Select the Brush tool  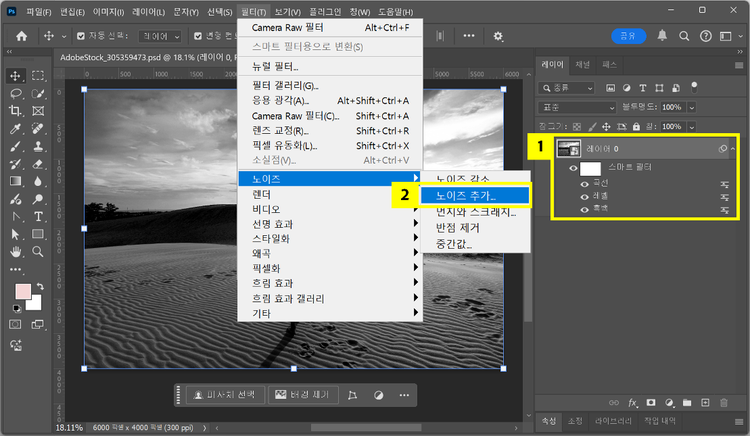click(15, 146)
